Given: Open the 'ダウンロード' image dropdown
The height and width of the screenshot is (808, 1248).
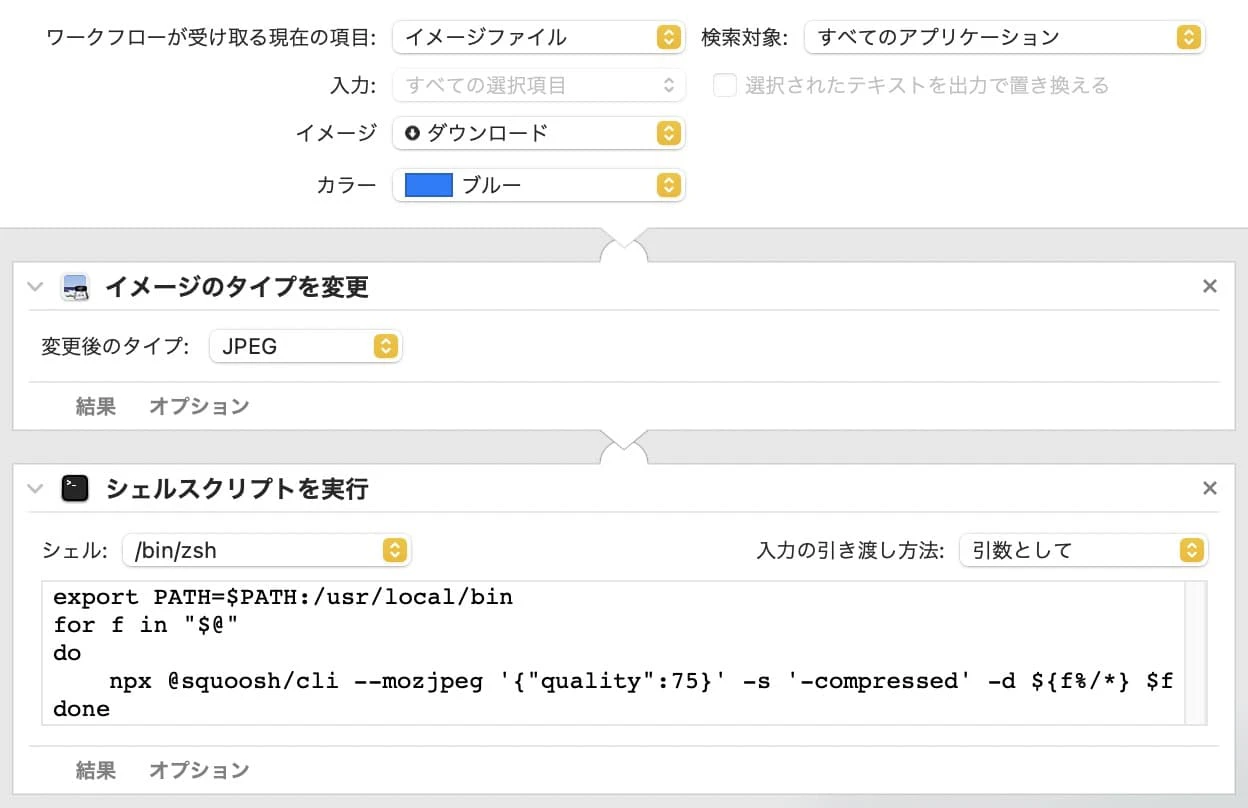Looking at the screenshot, I should (x=538, y=133).
